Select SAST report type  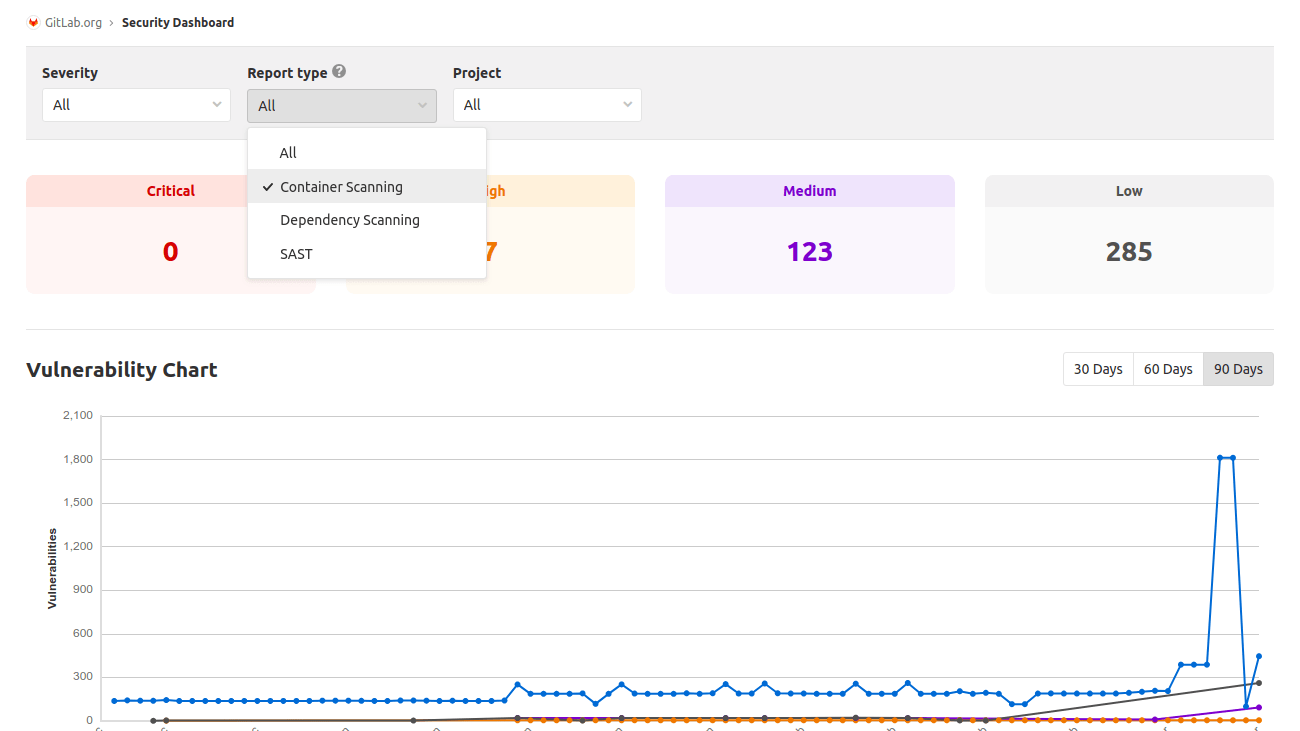tap(296, 253)
